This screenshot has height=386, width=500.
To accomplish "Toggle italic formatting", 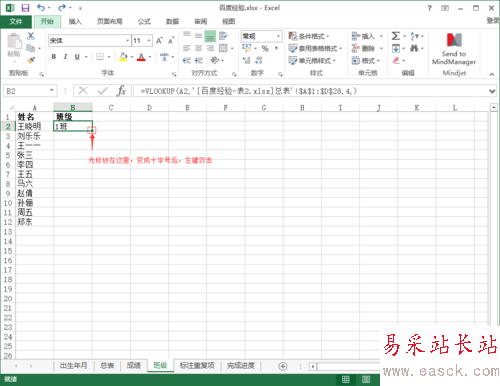I will point(65,57).
